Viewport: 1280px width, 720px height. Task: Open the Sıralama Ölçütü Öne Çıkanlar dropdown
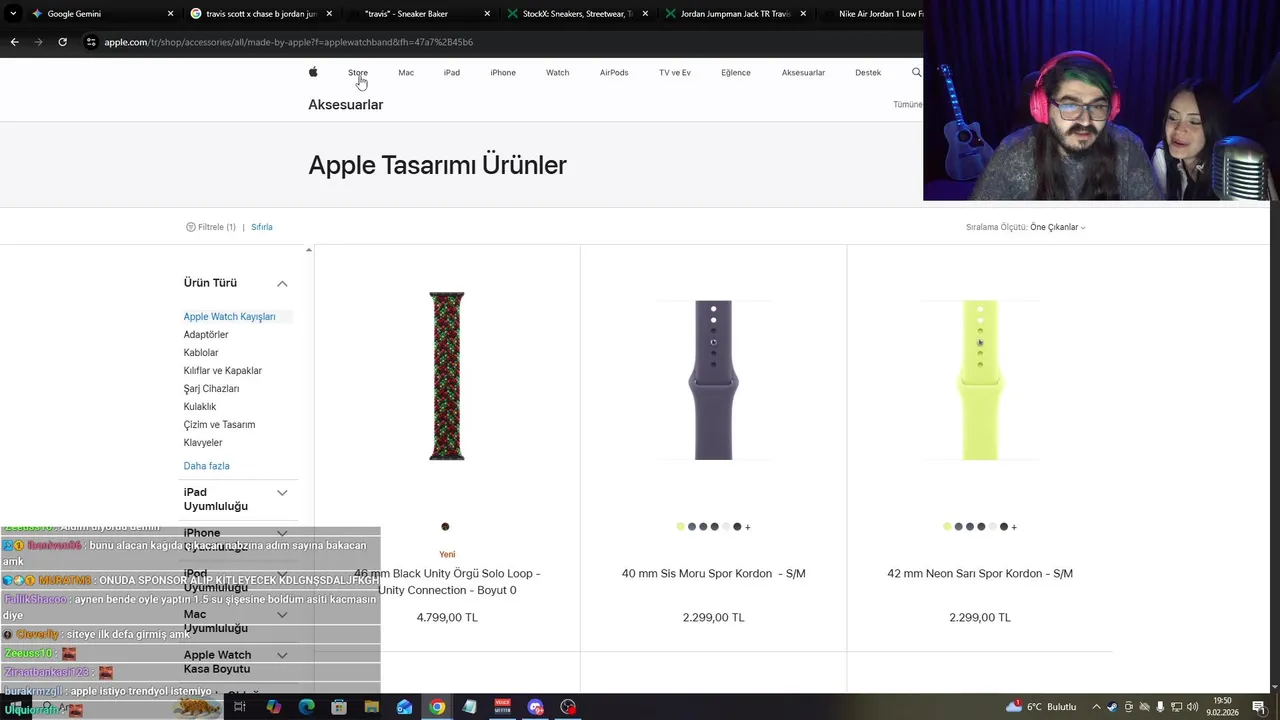click(x=1025, y=227)
